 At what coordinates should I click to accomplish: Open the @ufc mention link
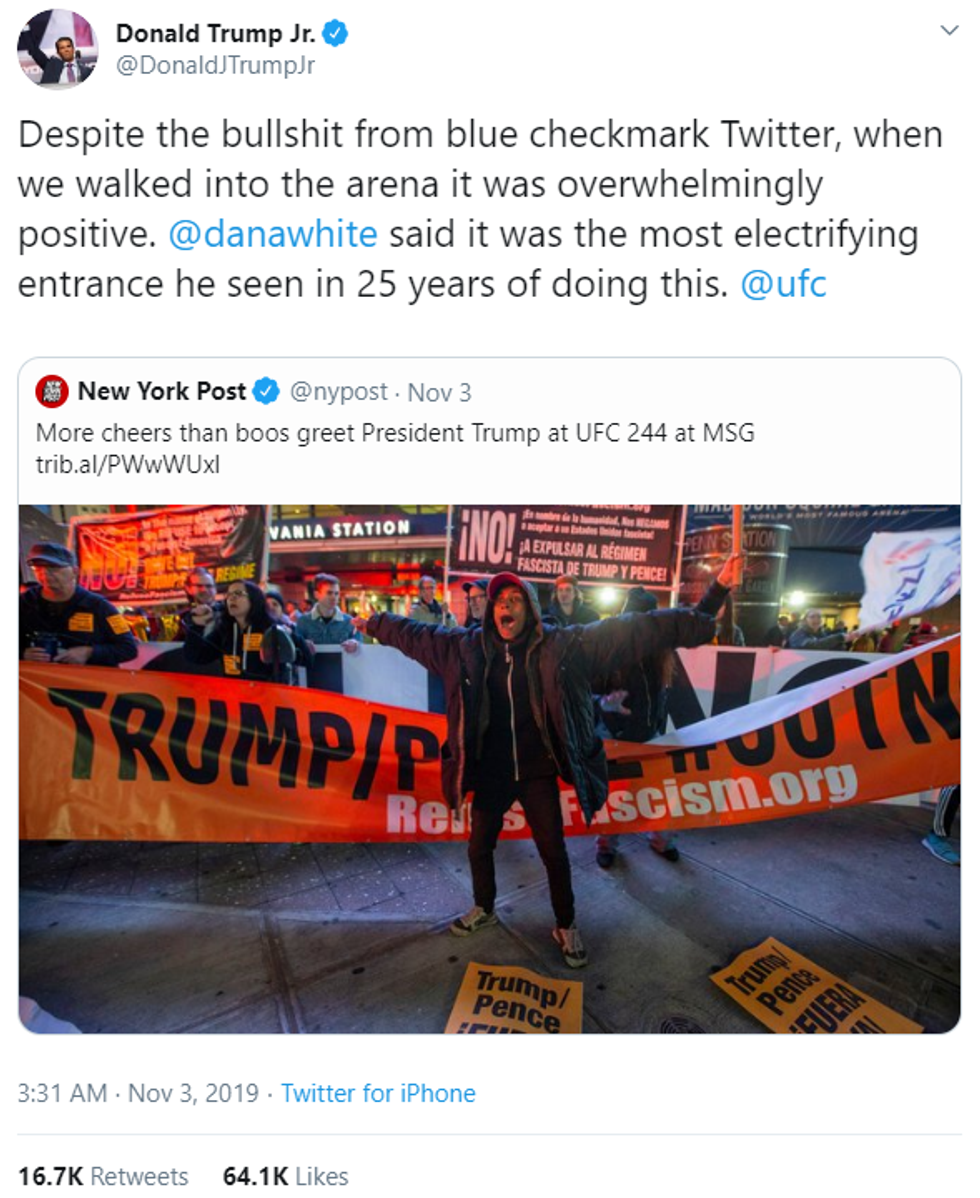click(x=783, y=286)
